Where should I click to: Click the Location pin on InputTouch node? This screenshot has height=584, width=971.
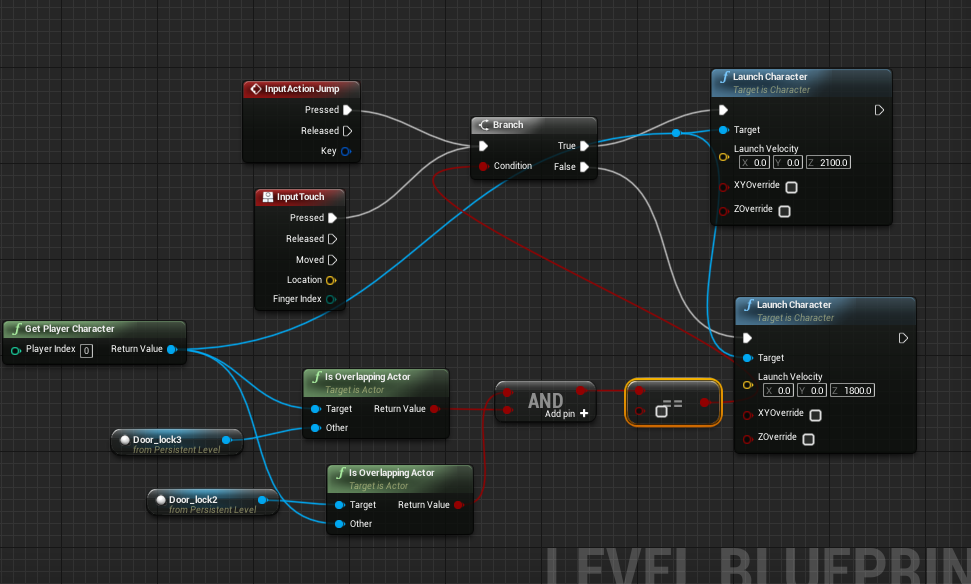pyautogui.click(x=331, y=280)
